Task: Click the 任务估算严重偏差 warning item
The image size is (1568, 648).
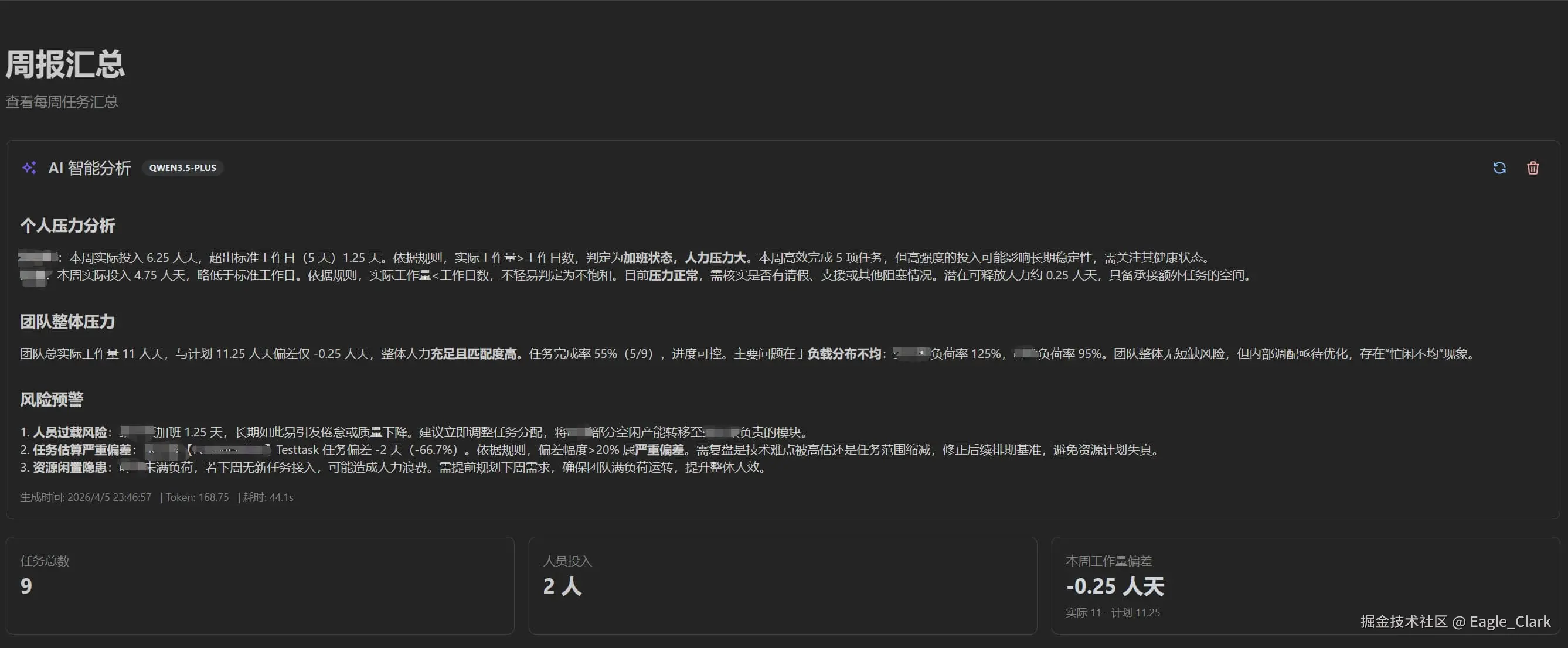Action: click(81, 449)
